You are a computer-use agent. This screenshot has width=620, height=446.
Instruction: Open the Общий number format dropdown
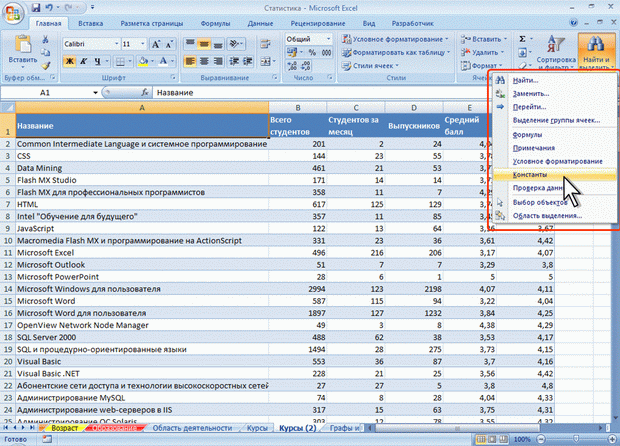[x=328, y=39]
